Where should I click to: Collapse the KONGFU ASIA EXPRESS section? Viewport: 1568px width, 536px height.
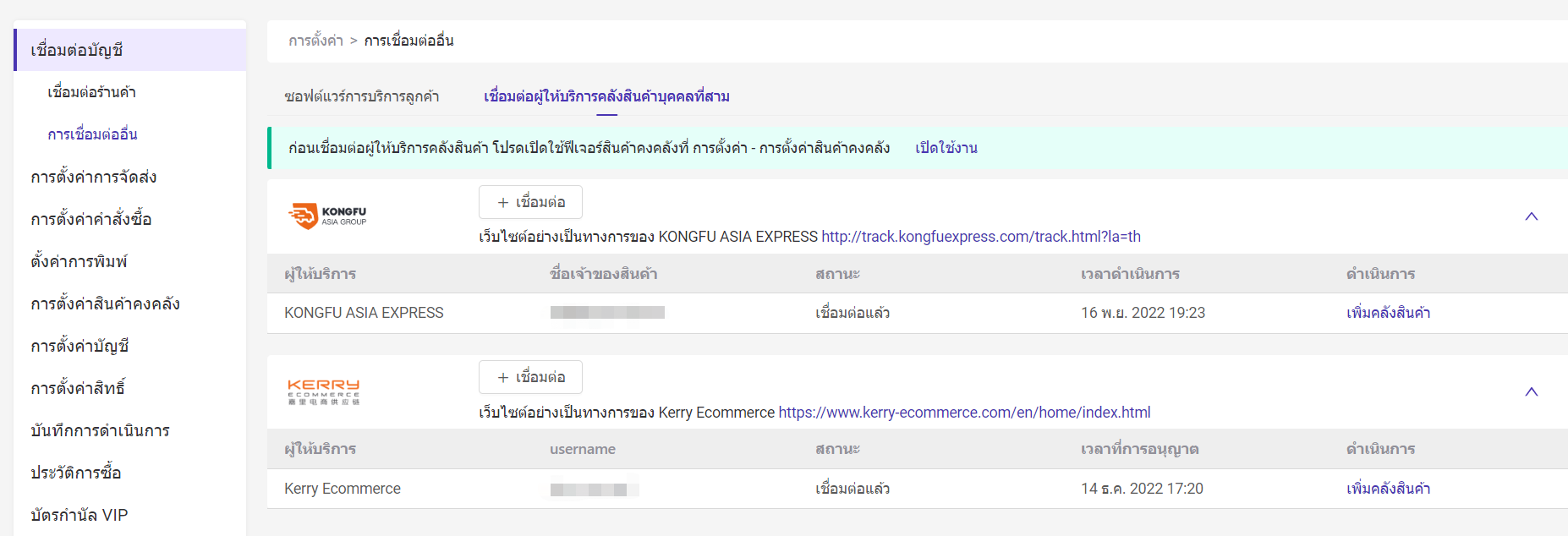[1531, 216]
